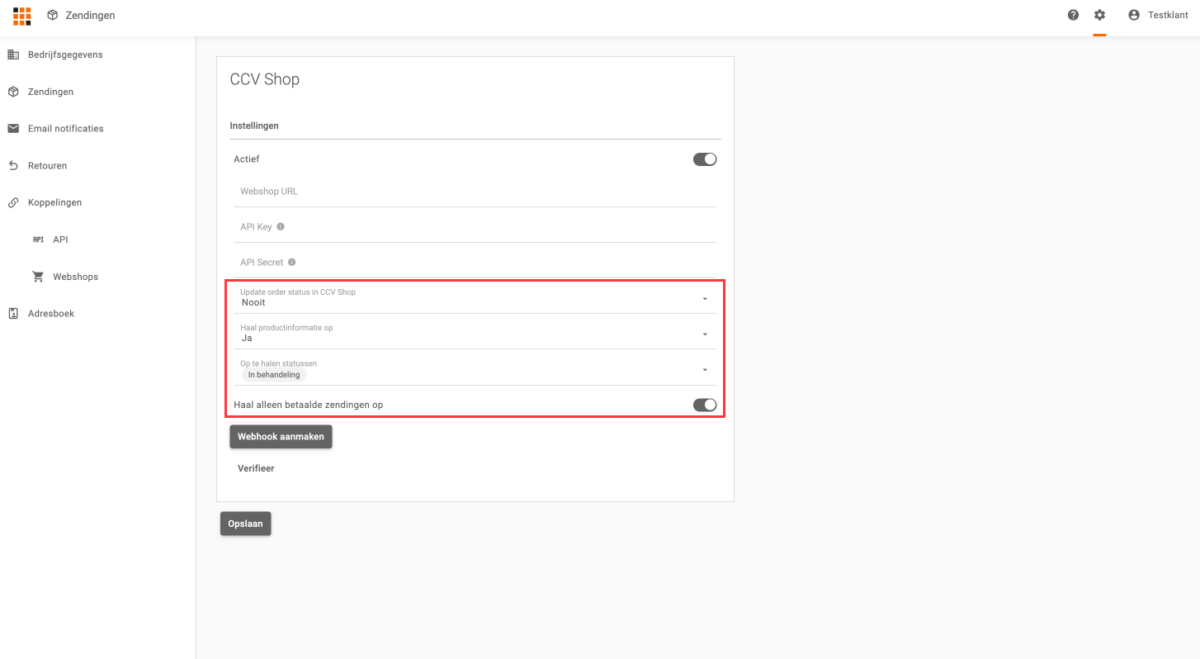Toggle Haal alleen betaalde zendingen op
The image size is (1200, 659).
click(705, 405)
